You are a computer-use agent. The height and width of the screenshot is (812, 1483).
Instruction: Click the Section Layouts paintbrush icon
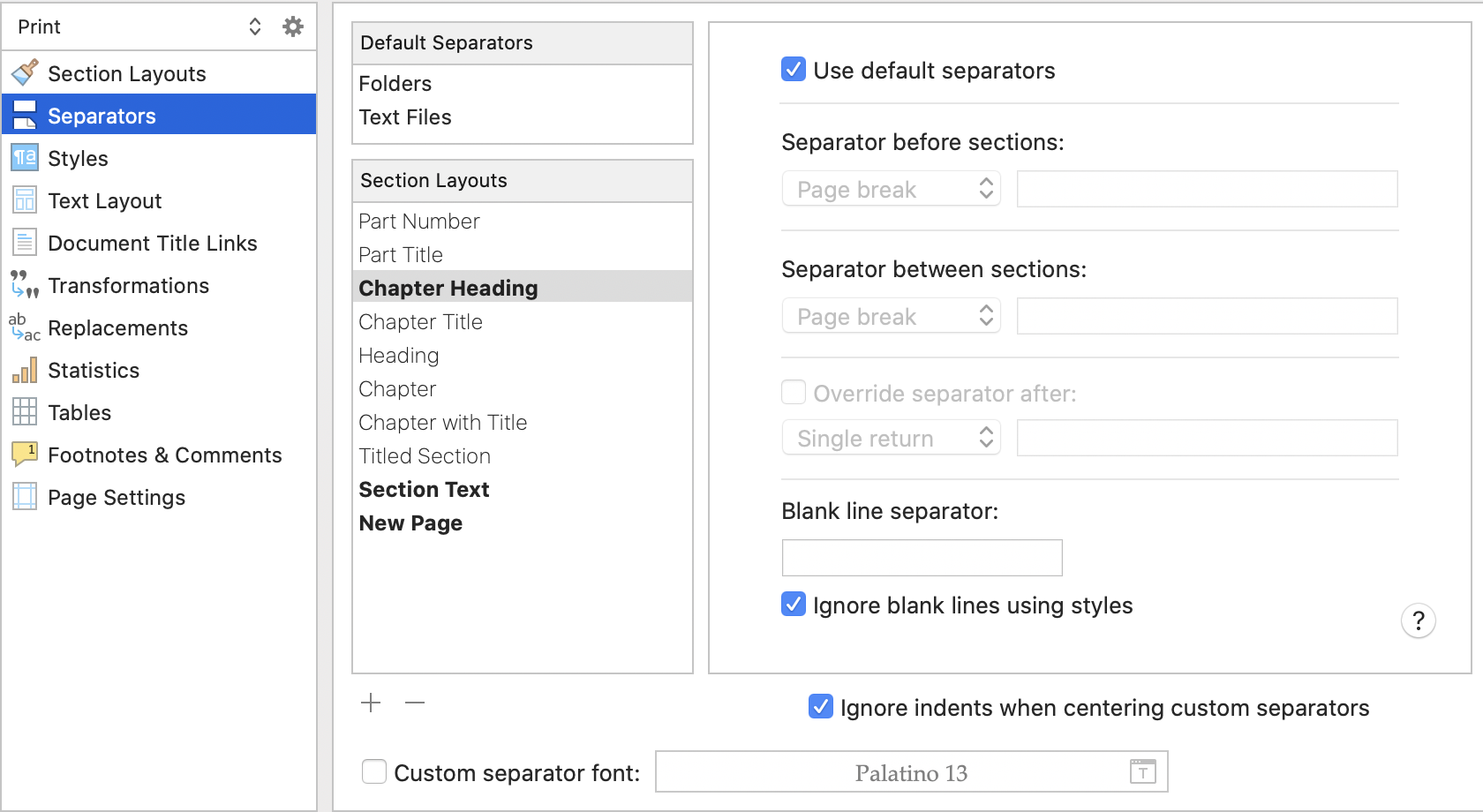(x=25, y=72)
